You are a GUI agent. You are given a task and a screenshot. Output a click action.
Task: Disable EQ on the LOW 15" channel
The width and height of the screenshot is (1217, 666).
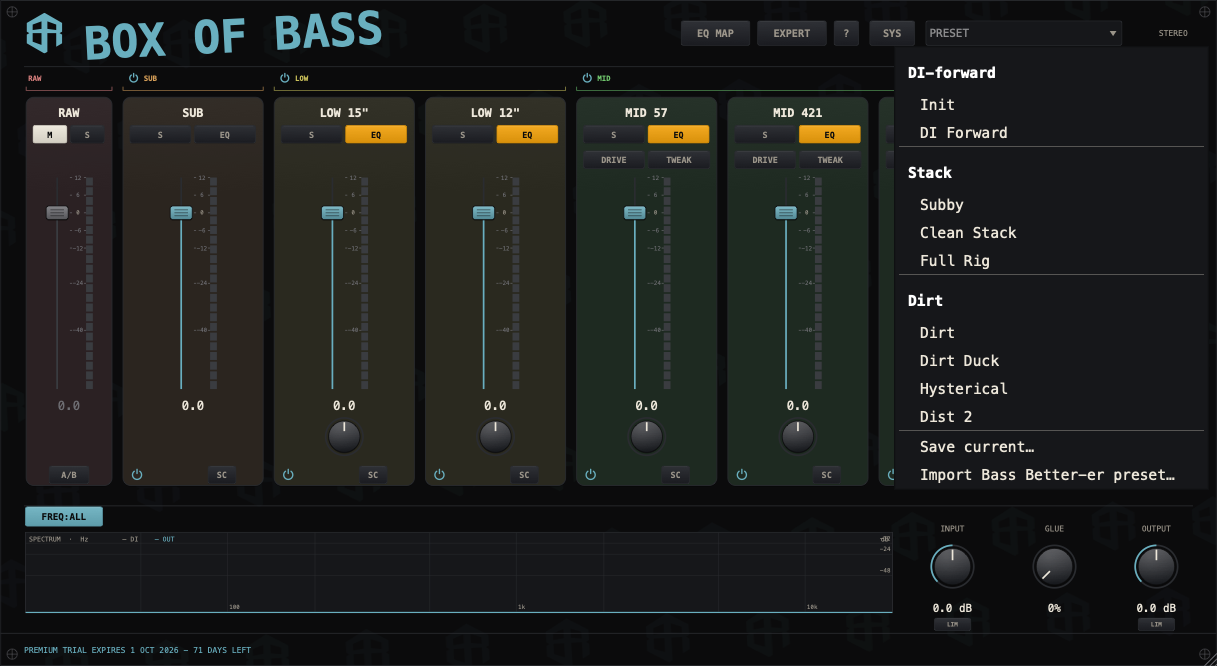(x=376, y=135)
